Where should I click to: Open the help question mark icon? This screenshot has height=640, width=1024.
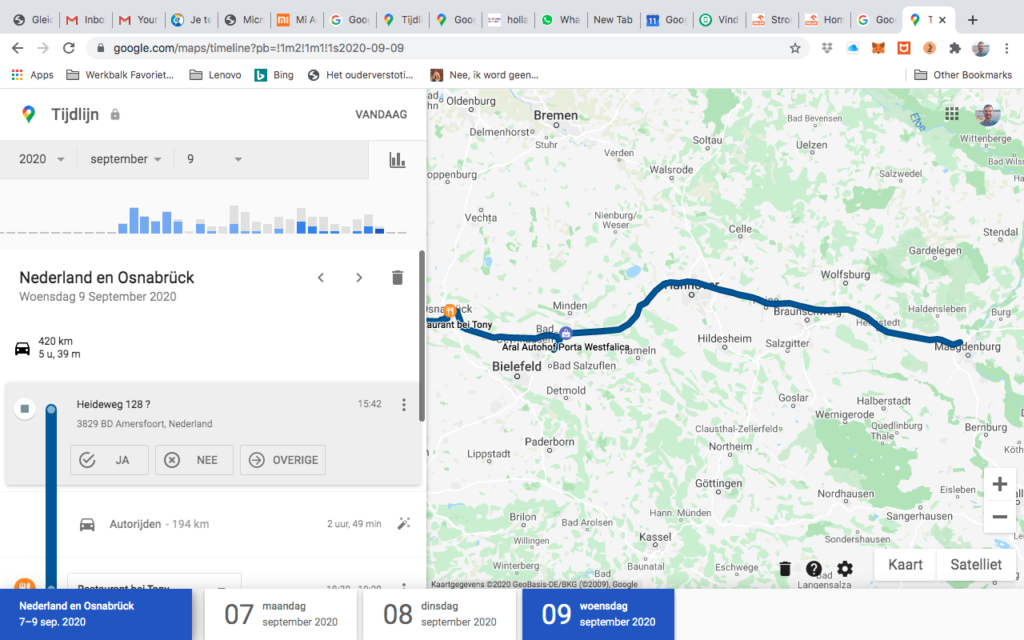[x=814, y=569]
